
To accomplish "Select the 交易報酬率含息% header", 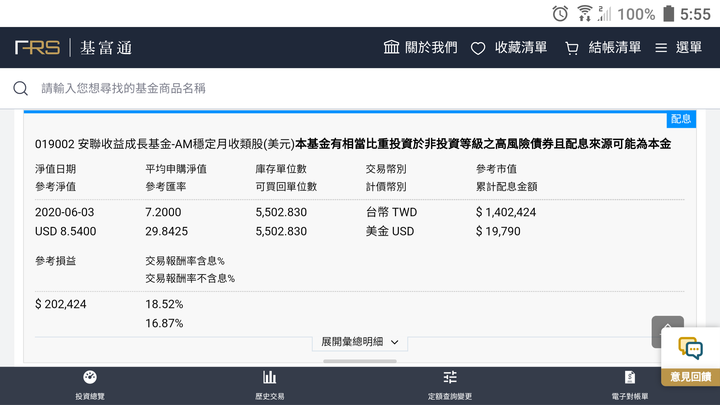I will 185,261.
